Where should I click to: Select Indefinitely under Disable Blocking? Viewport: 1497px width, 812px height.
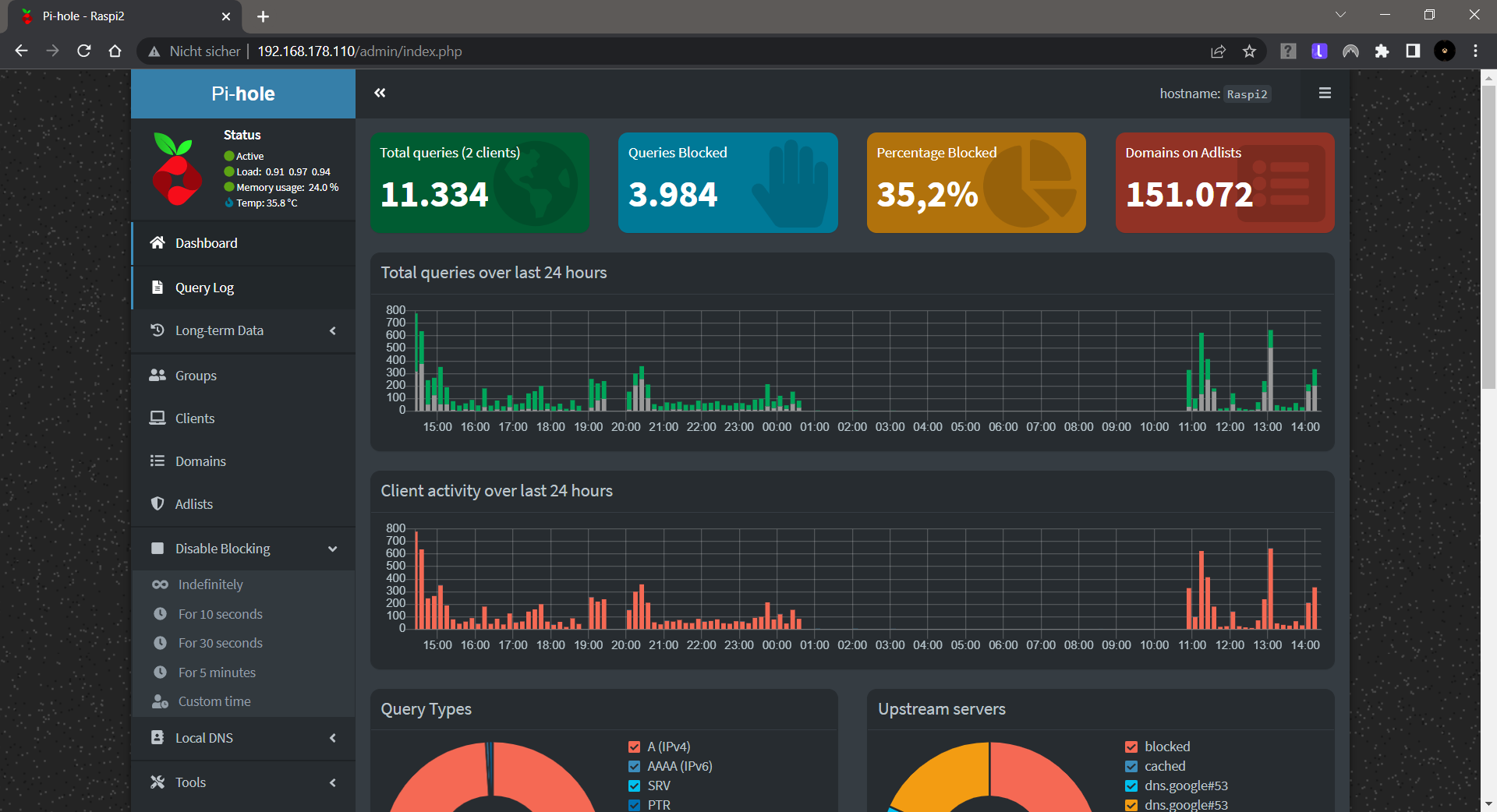click(x=211, y=584)
